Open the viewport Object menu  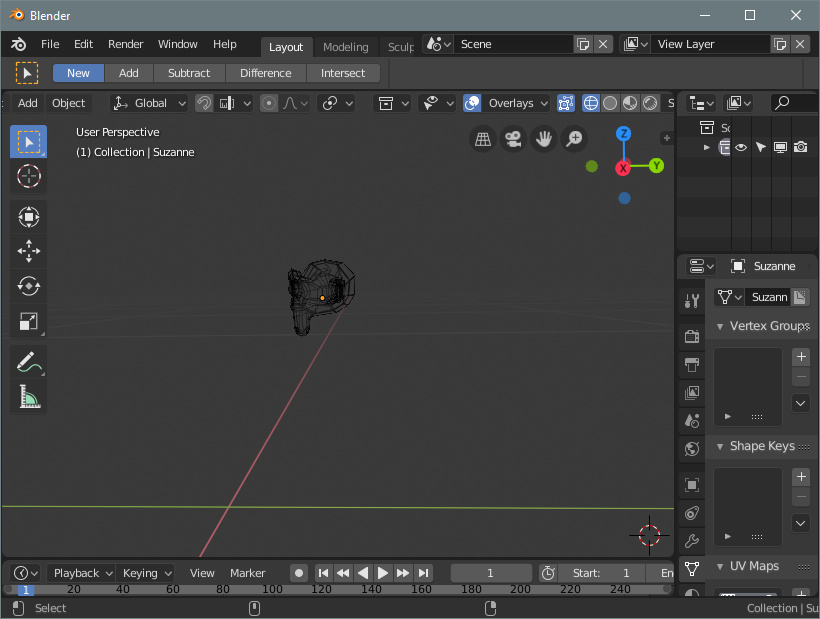pyautogui.click(x=69, y=103)
